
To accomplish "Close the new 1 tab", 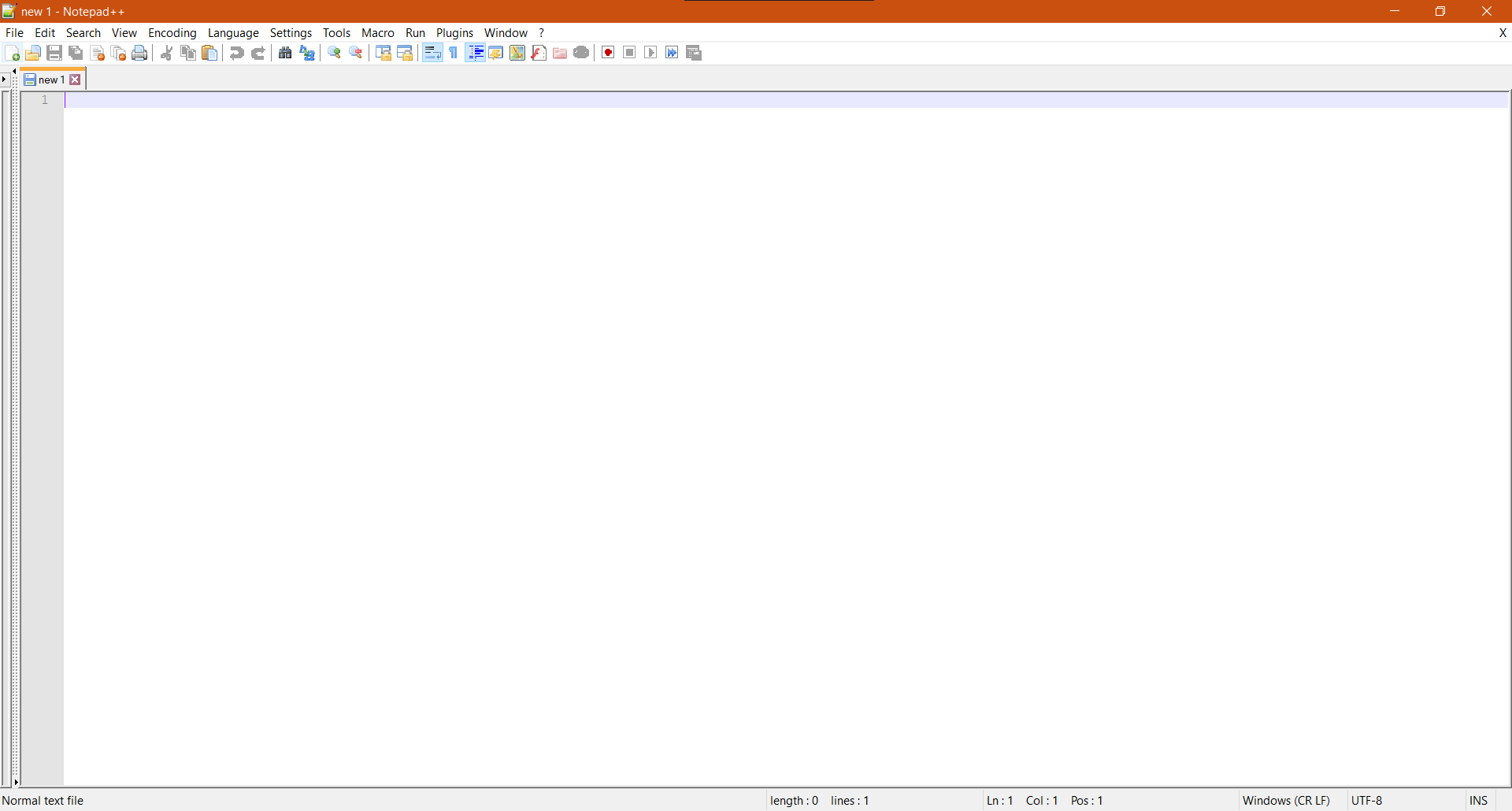I will (x=76, y=80).
